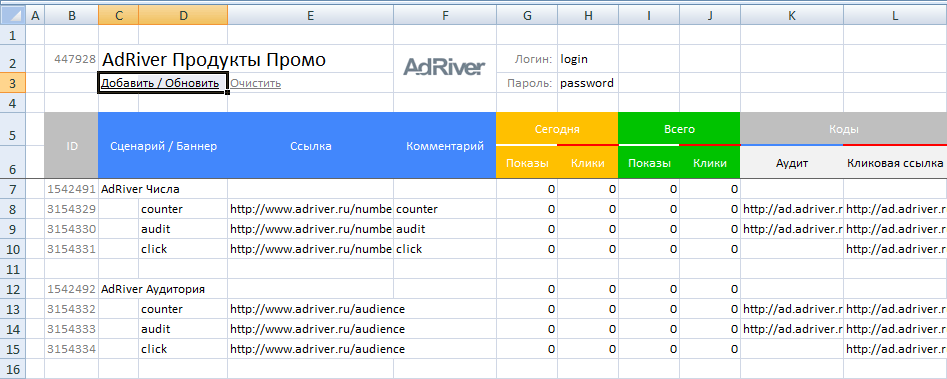Select the Всего Клики value in row 12
The height and width of the screenshot is (379, 947).
click(710, 289)
